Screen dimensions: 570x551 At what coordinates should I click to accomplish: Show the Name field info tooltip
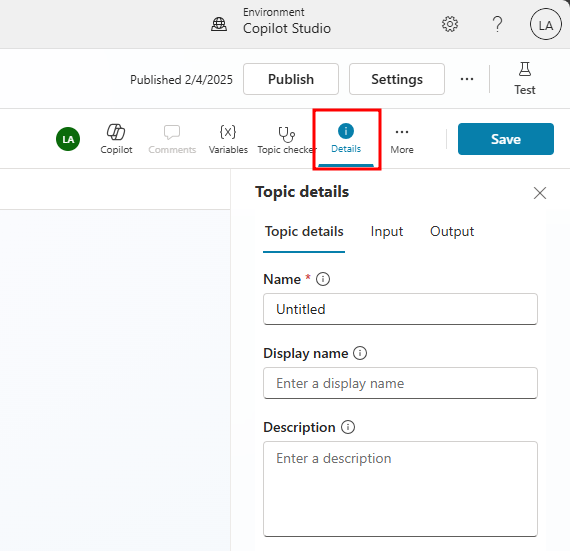click(323, 279)
